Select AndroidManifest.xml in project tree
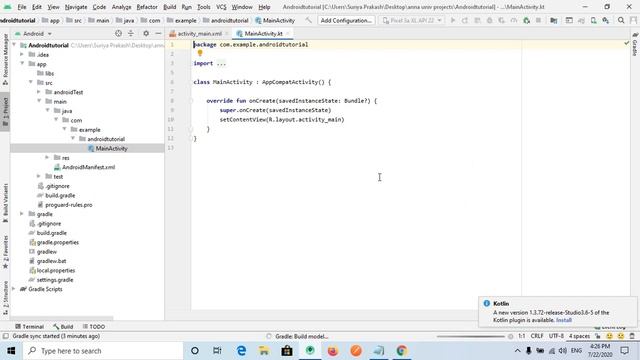 (x=84, y=167)
